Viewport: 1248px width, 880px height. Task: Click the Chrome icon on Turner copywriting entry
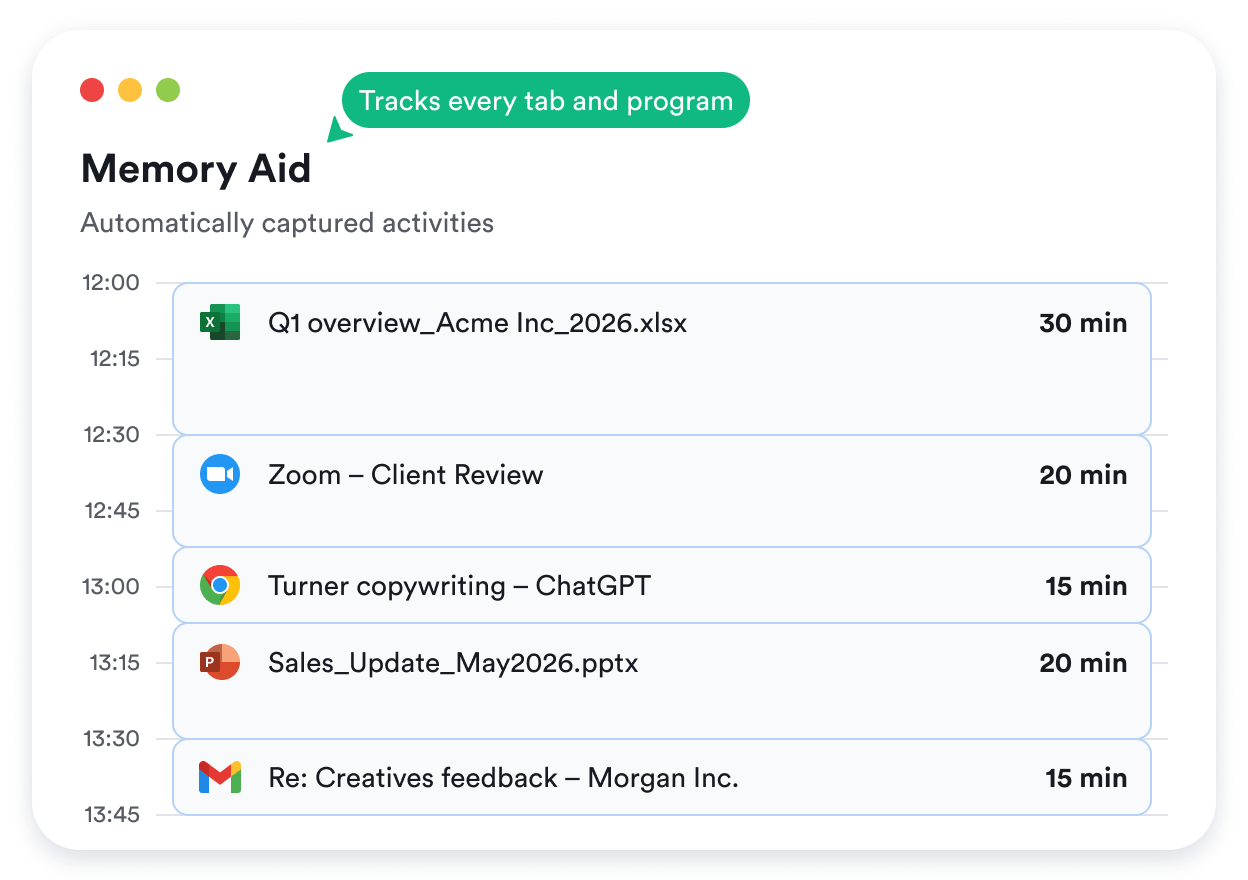pyautogui.click(x=220, y=585)
